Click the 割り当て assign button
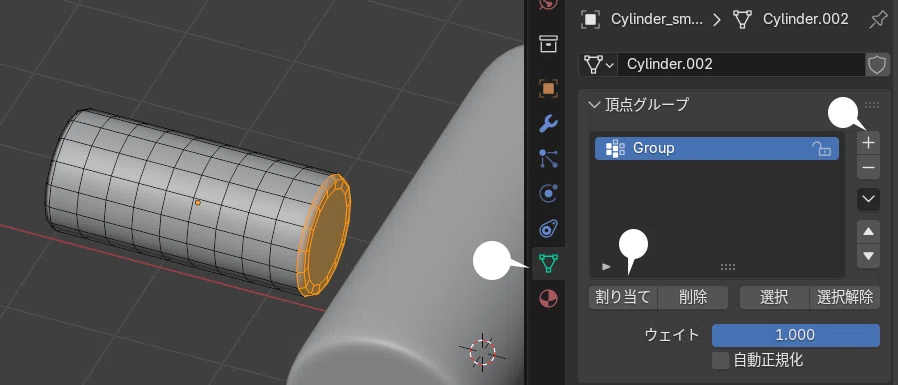 [x=623, y=297]
